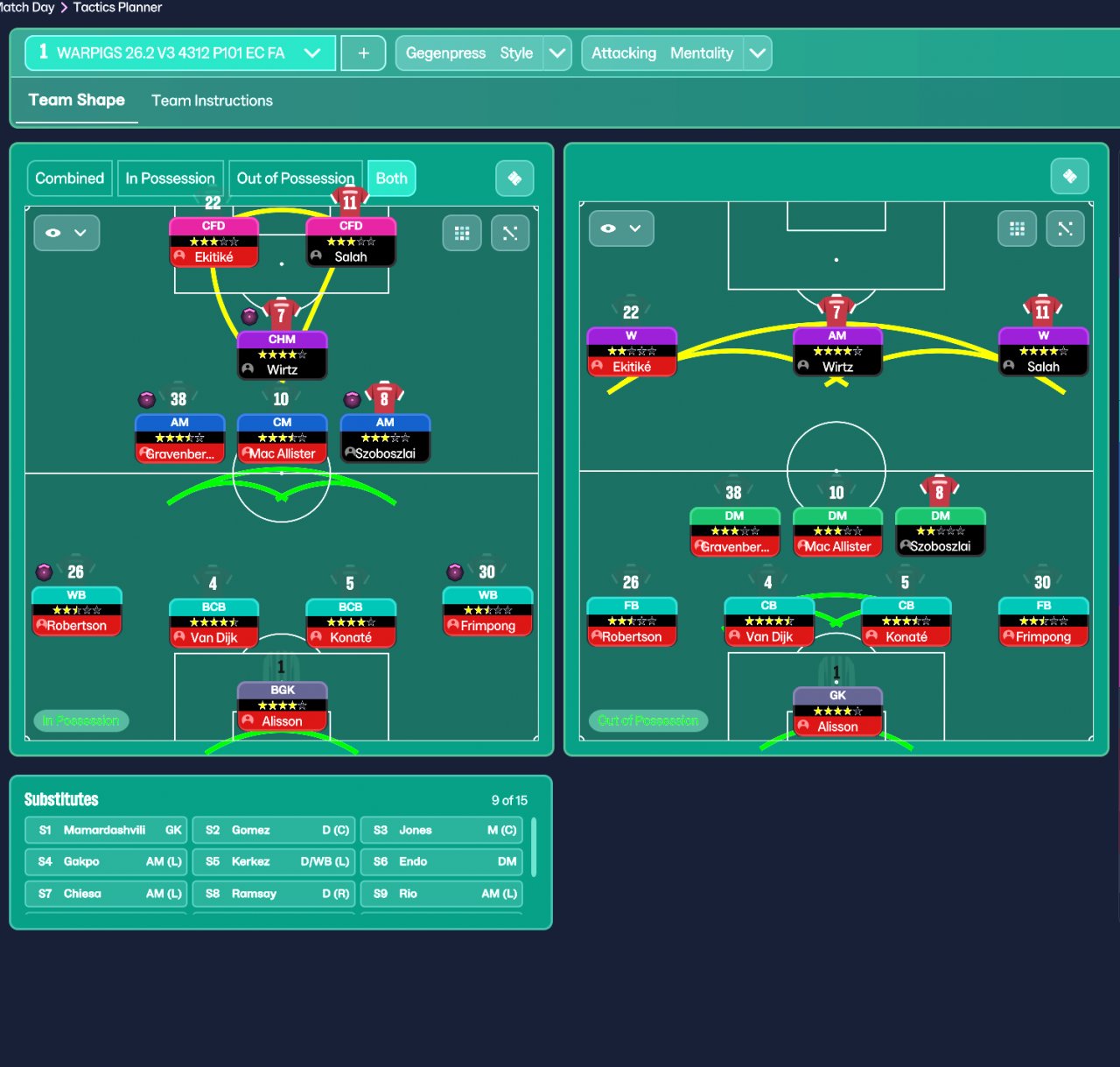Switch to the Team Instructions tab
This screenshot has height=1067, width=1120.
212,101
